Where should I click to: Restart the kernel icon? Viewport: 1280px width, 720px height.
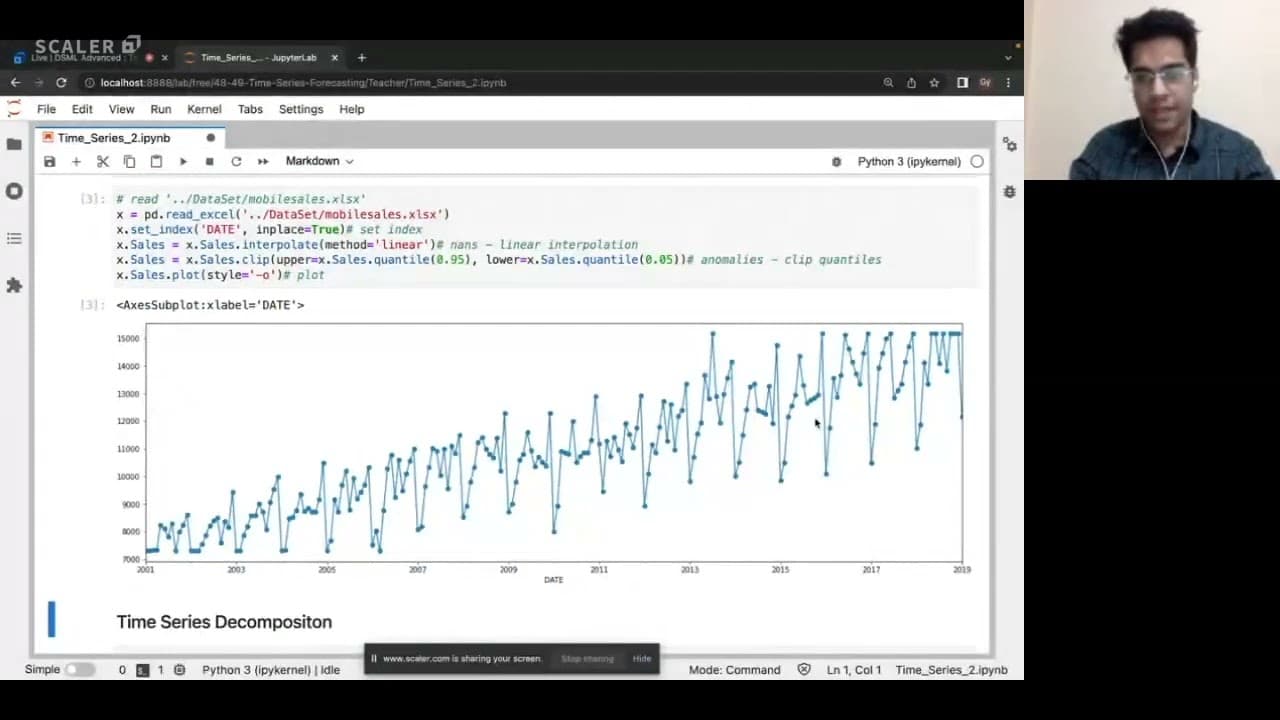tap(236, 161)
